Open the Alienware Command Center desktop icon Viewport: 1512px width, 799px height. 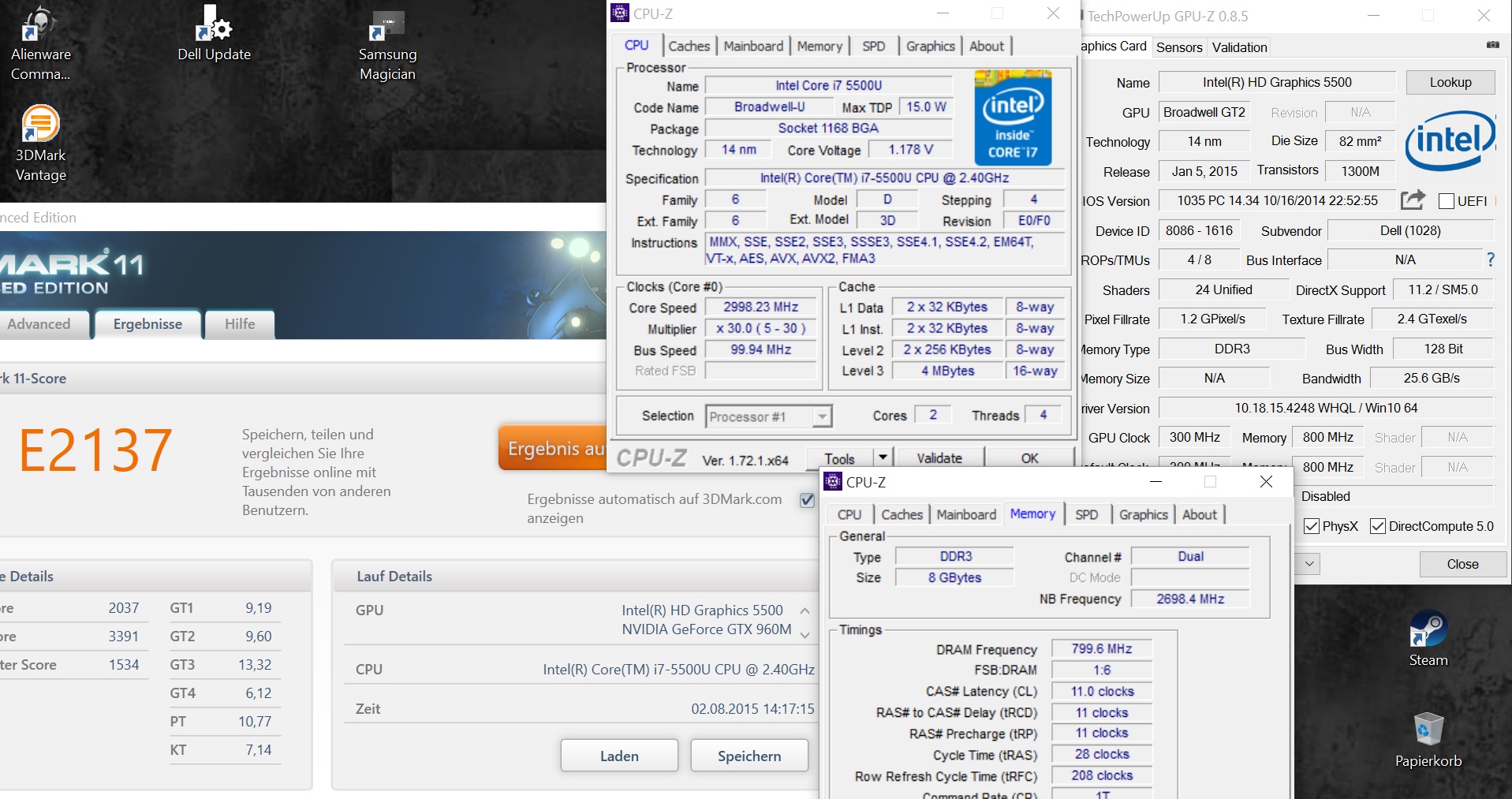pos(39,43)
